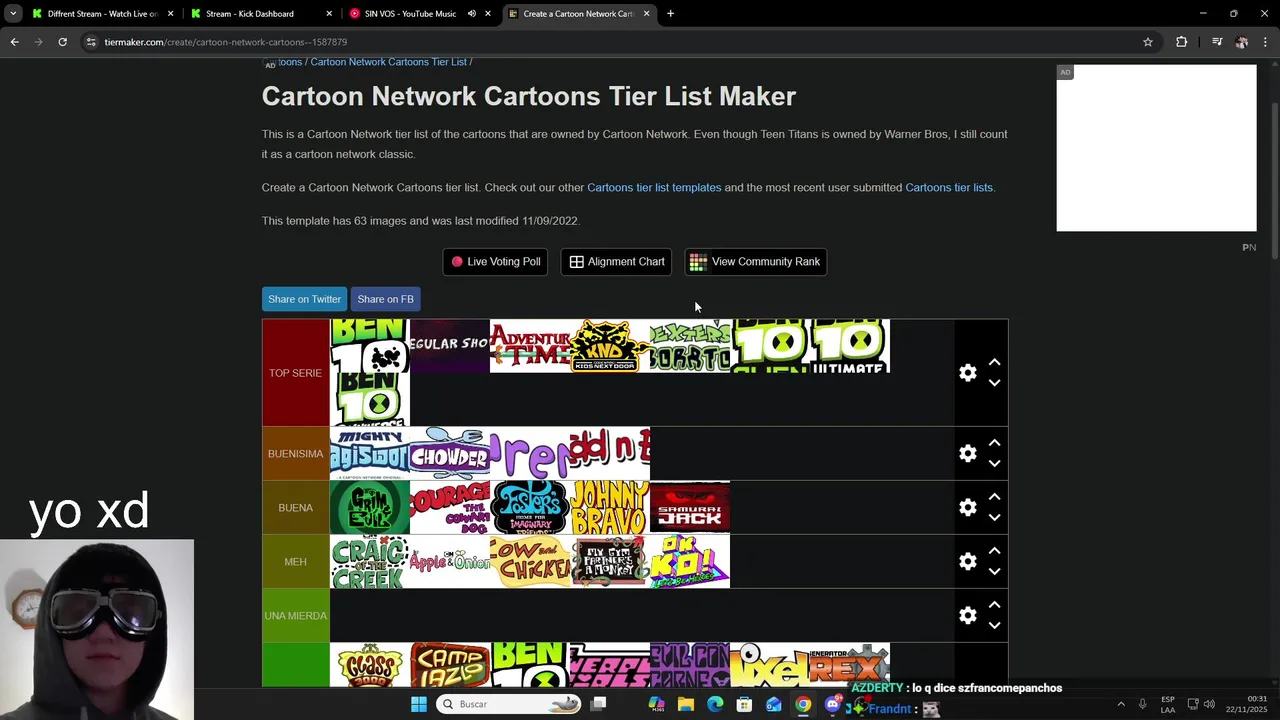
Task: Open settings gear for BUENISIMA tier
Action: [x=967, y=453]
